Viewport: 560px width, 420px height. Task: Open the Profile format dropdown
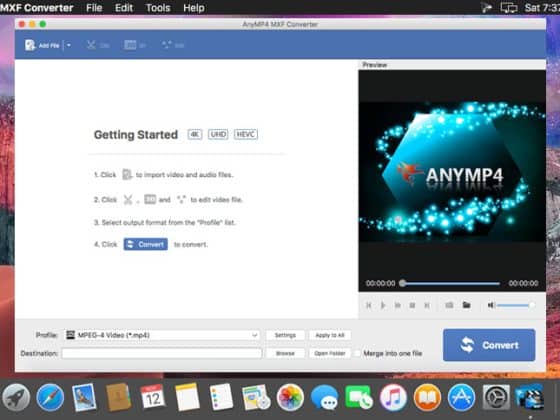click(x=162, y=335)
